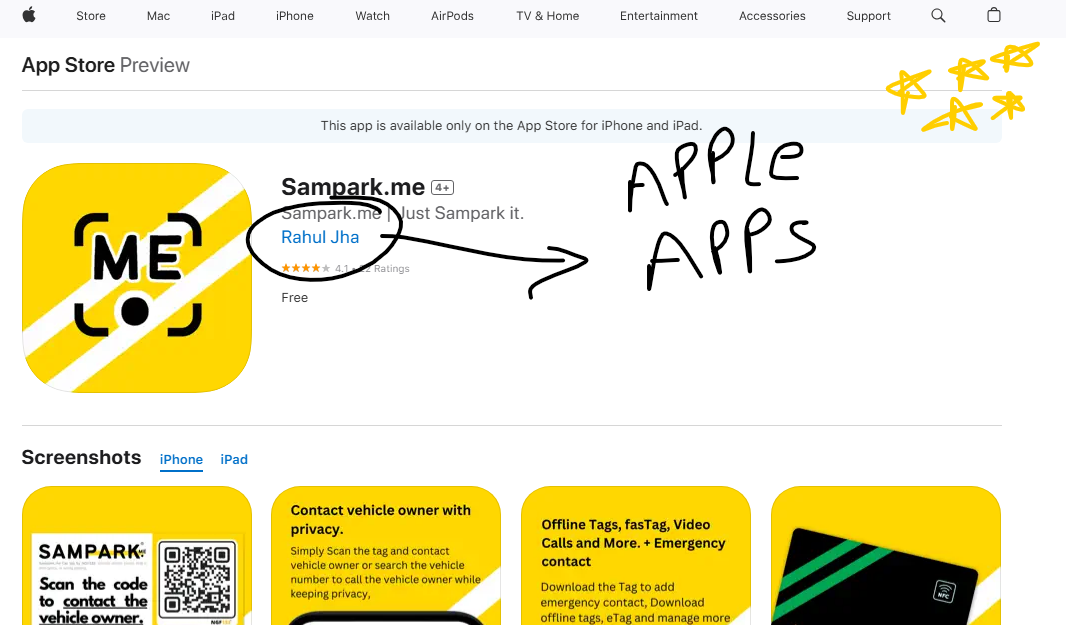Click the Sampark.me app title
This screenshot has height=625, width=1066.
click(353, 187)
